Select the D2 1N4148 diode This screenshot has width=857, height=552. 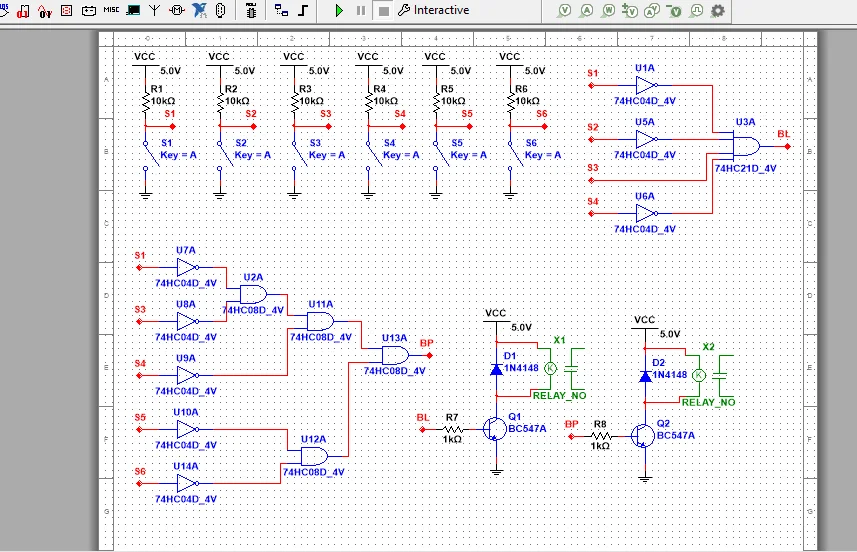tap(645, 376)
